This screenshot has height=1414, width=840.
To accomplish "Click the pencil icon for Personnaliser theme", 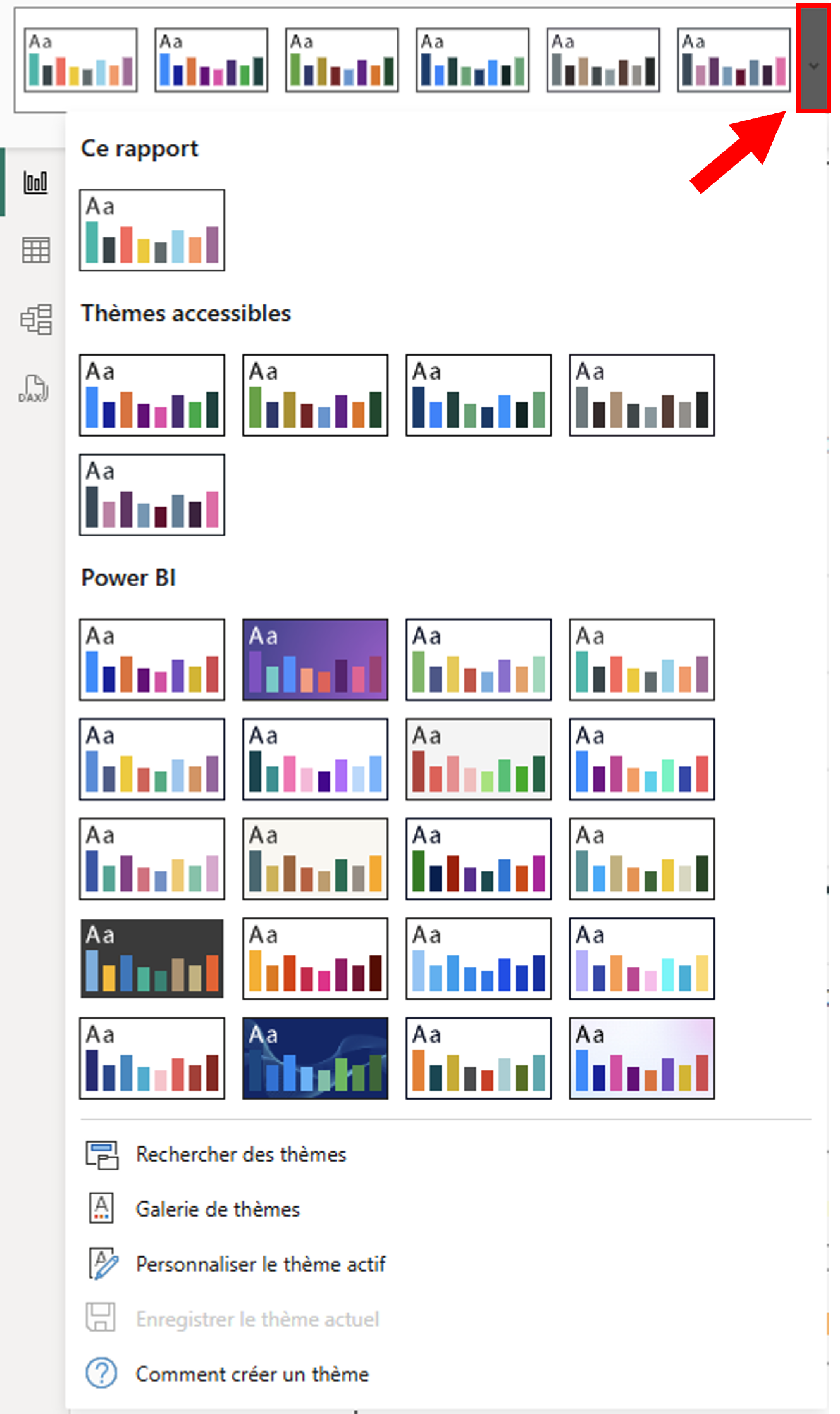I will (x=102, y=1263).
